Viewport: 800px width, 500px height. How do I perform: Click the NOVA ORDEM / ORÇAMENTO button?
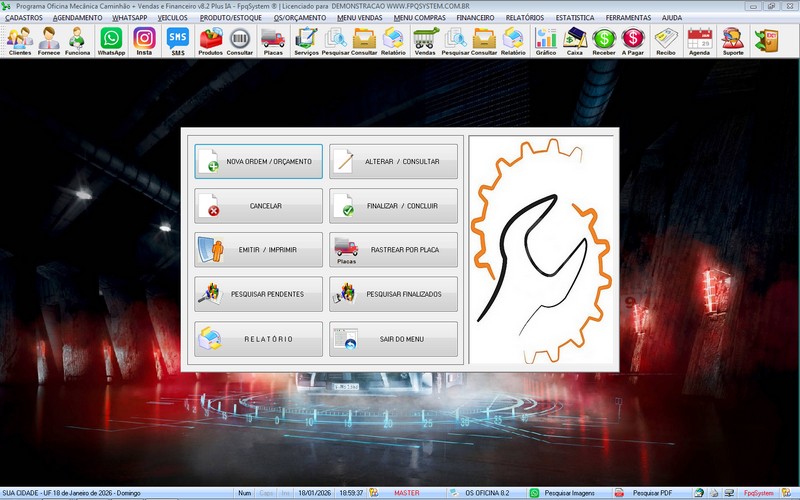click(258, 161)
